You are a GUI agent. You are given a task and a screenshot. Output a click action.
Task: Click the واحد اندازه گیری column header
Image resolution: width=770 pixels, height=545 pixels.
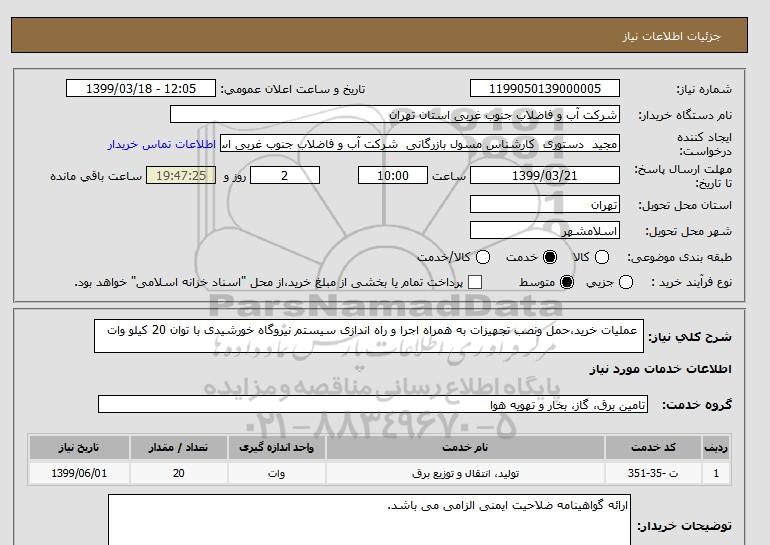(x=276, y=447)
